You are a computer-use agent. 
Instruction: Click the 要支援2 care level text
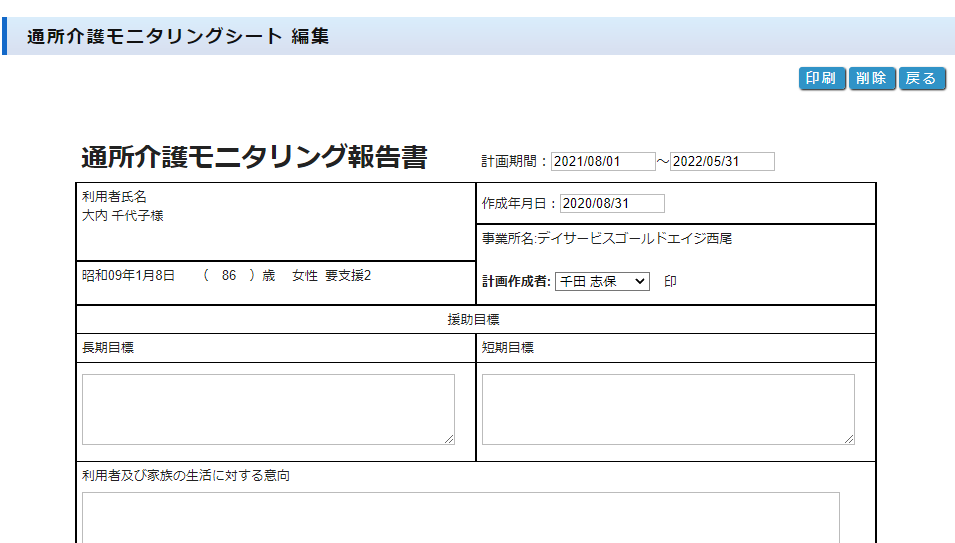point(348,275)
